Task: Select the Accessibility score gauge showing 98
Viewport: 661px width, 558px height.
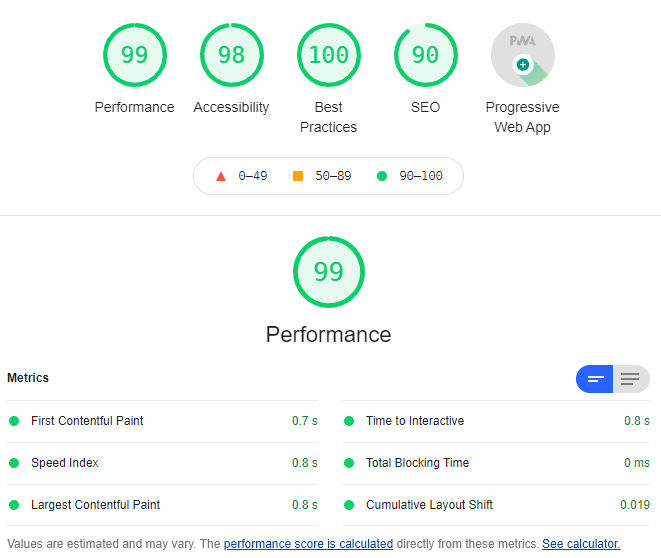Action: pyautogui.click(x=232, y=55)
